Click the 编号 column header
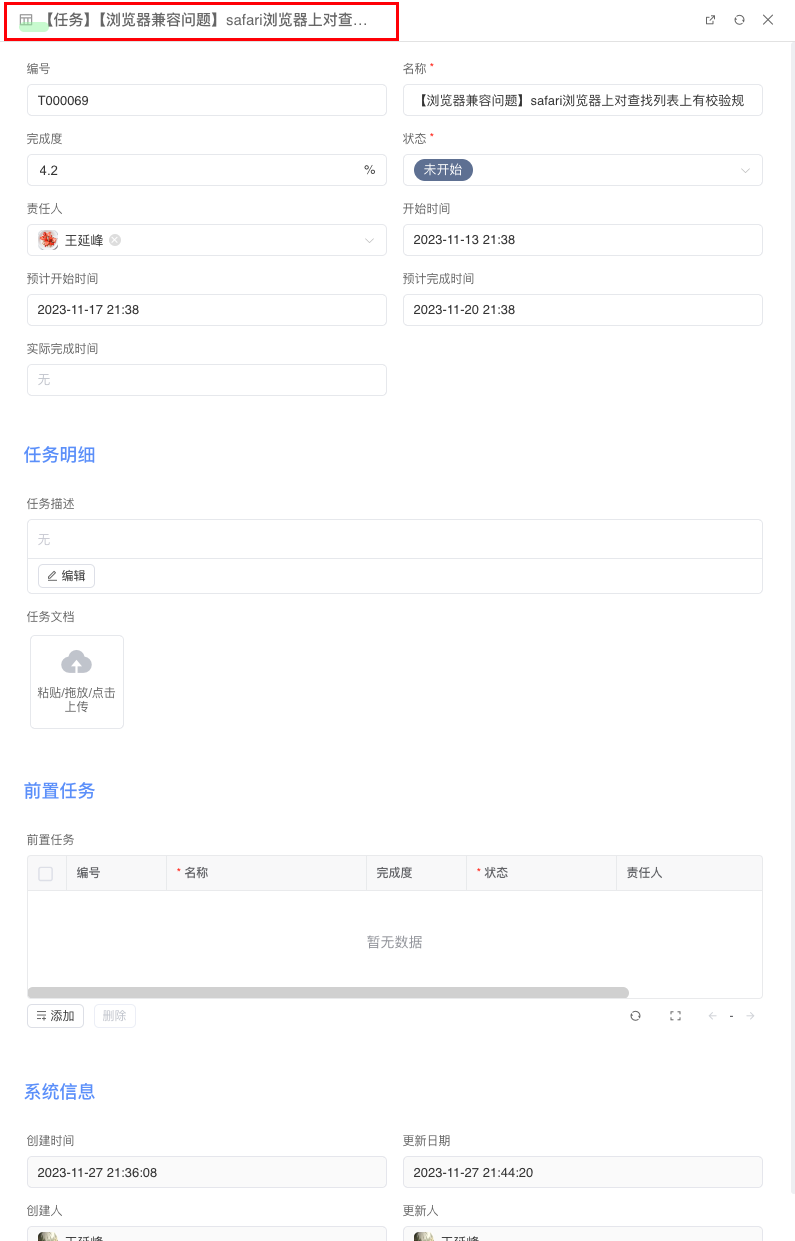The height and width of the screenshot is (1241, 795). click(x=117, y=873)
